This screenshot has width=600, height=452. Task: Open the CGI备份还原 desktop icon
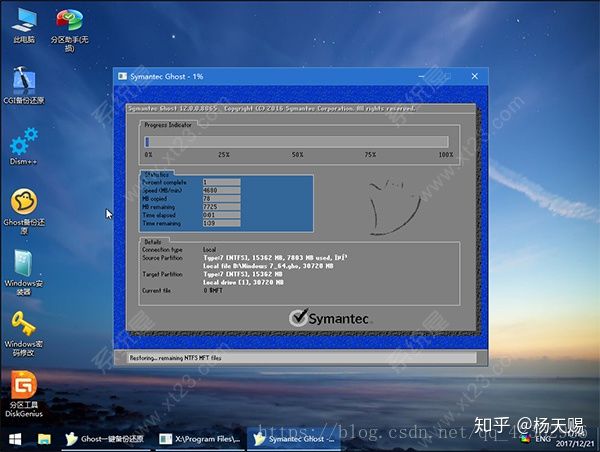tap(24, 85)
